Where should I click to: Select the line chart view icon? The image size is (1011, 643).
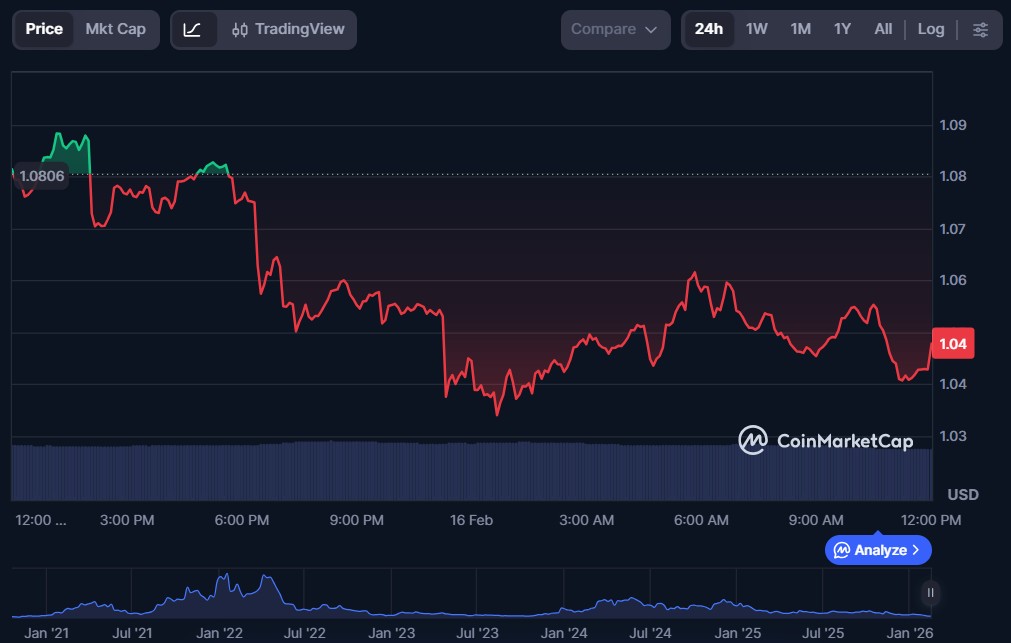pyautogui.click(x=193, y=30)
